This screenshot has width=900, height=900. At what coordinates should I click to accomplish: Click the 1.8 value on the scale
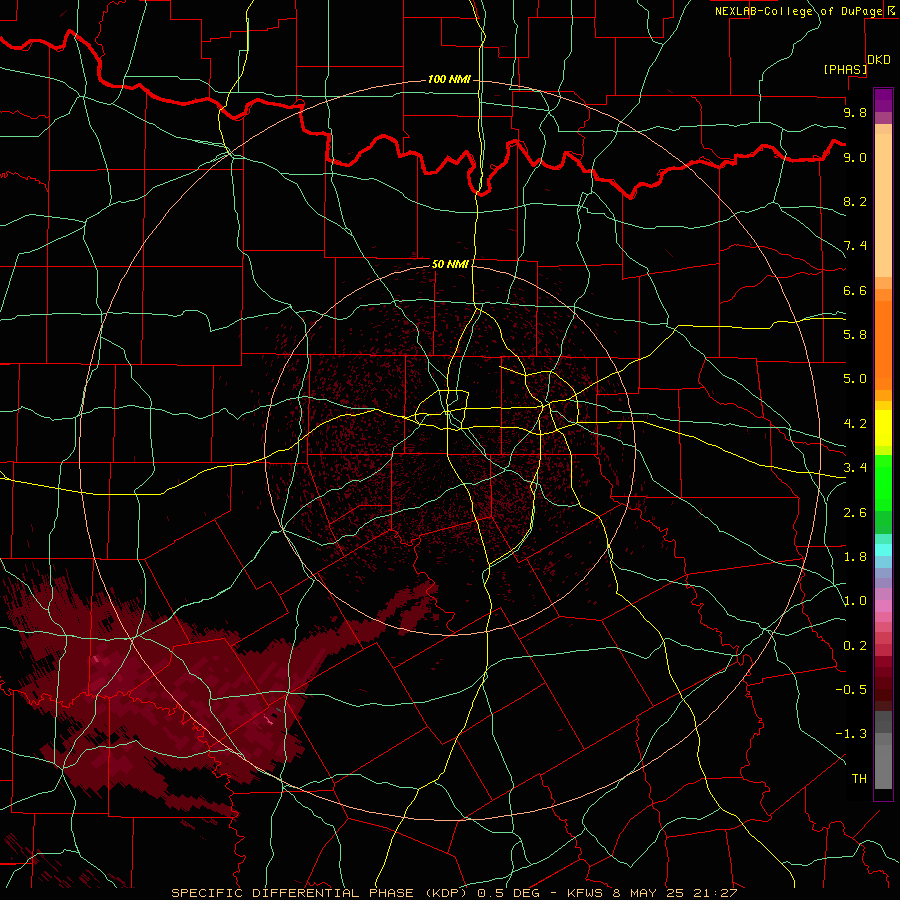pos(855,557)
